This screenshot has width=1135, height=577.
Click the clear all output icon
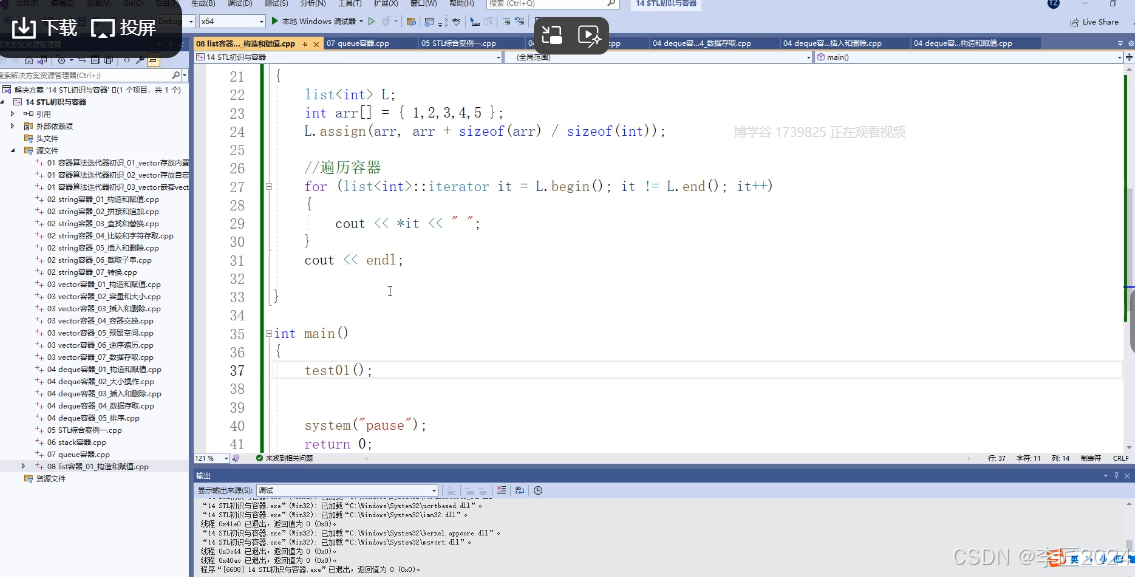pos(502,490)
